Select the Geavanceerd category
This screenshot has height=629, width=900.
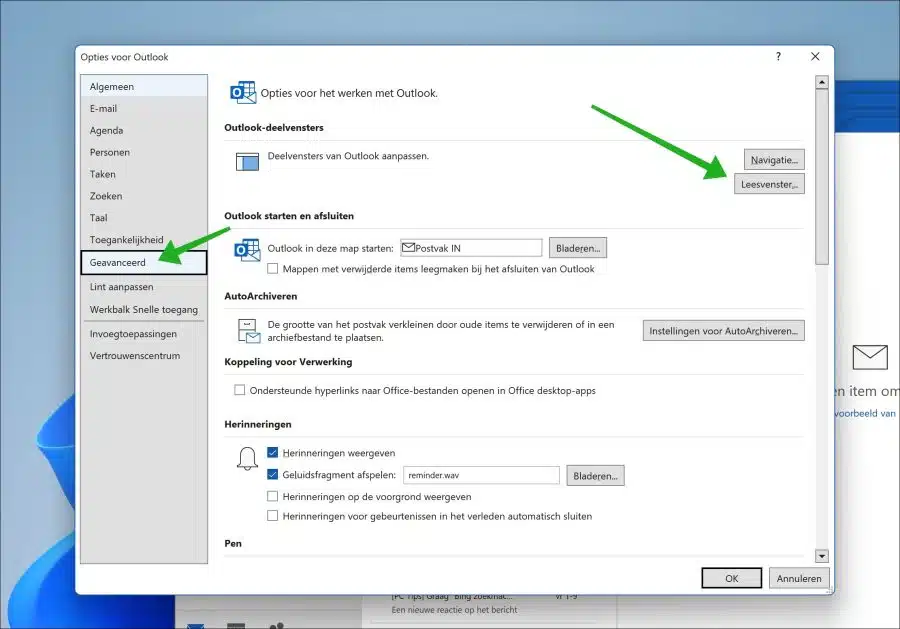pos(144,262)
